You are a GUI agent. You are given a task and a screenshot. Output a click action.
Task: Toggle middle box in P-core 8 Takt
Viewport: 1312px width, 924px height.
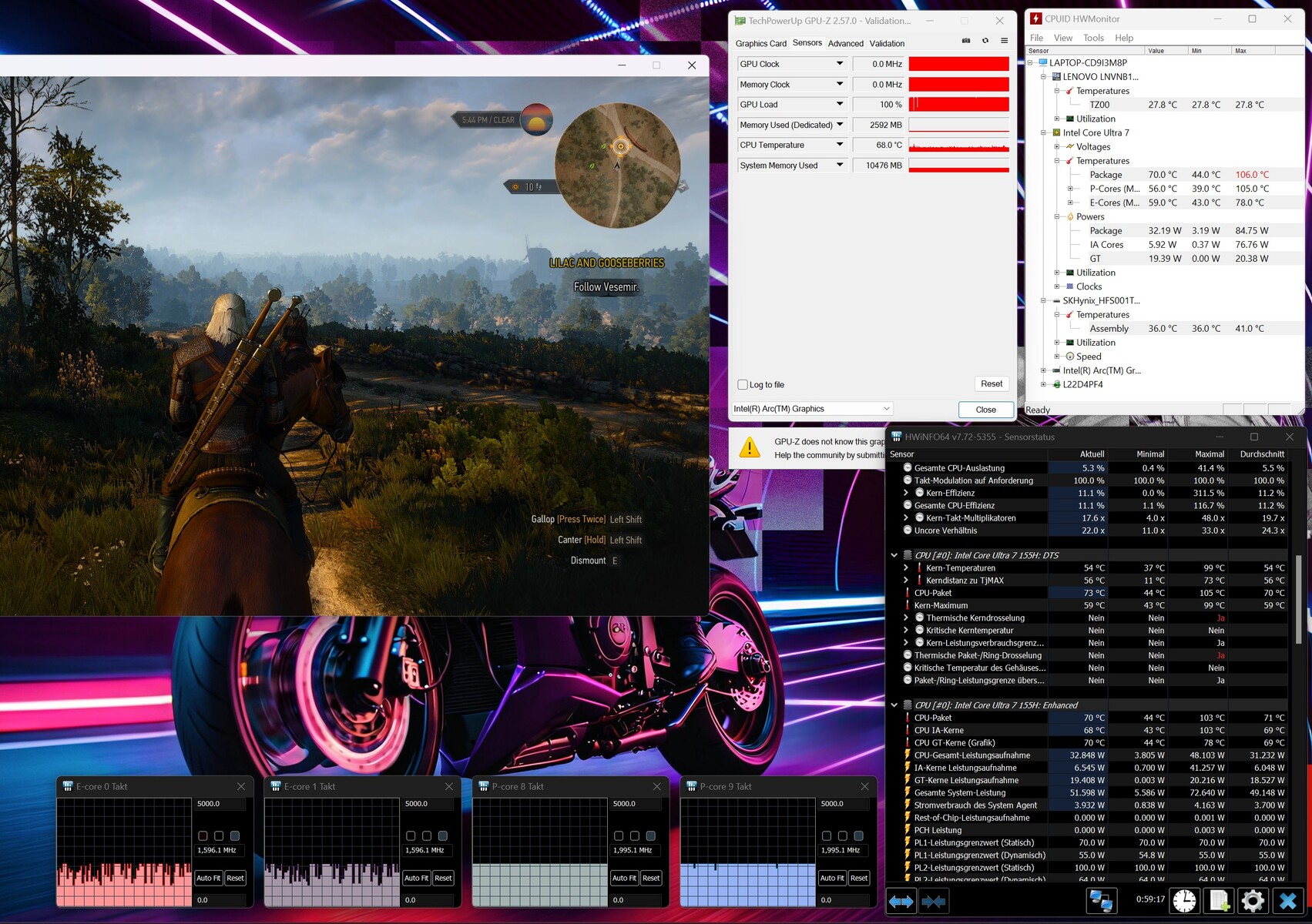coord(635,835)
